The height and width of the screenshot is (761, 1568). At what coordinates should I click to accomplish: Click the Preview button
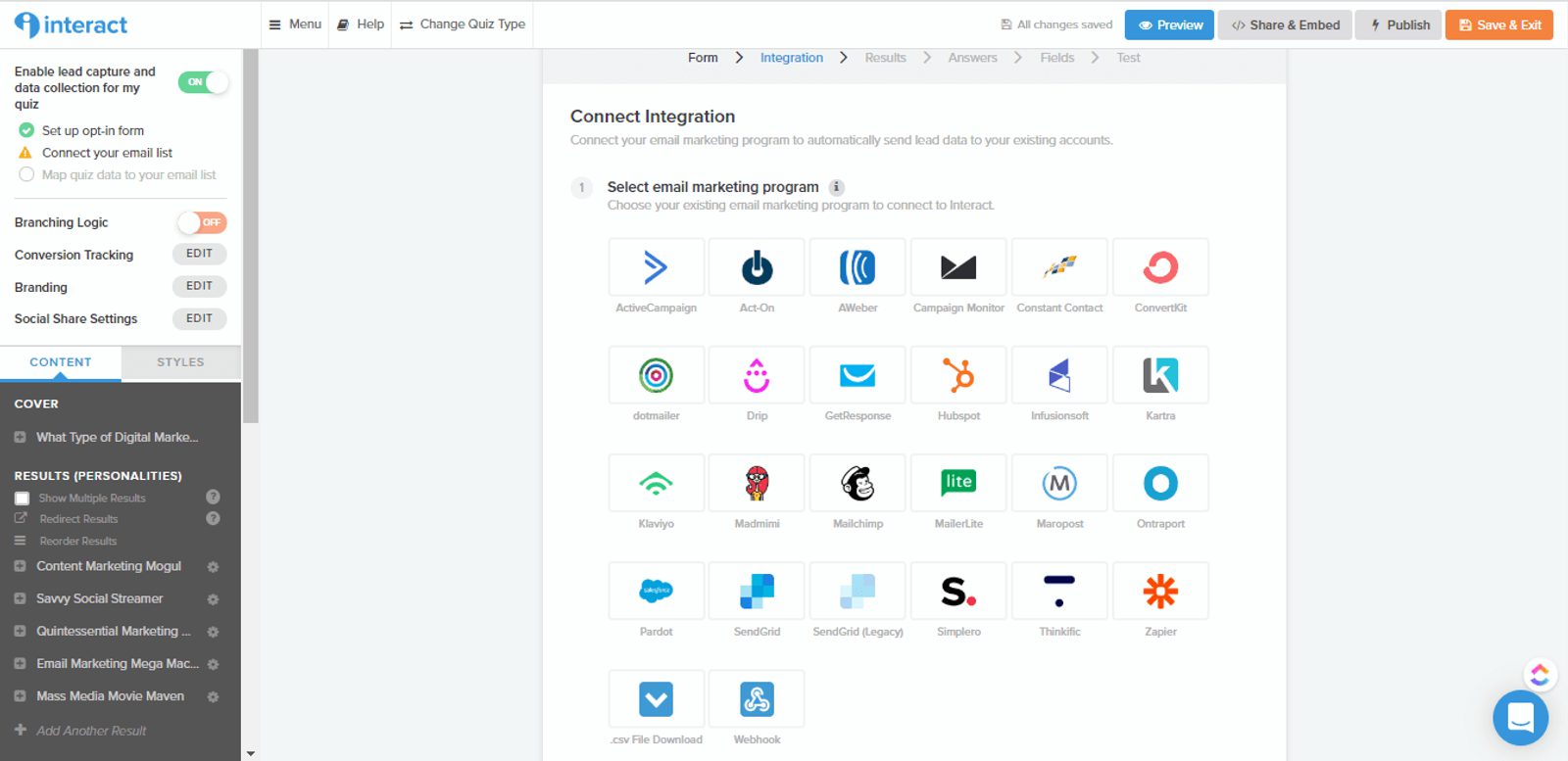1169,24
